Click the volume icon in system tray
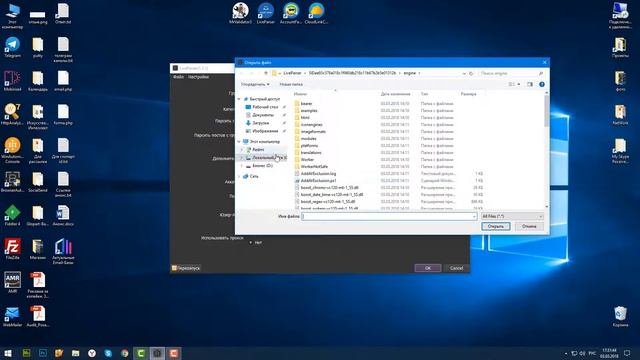 tap(582, 353)
